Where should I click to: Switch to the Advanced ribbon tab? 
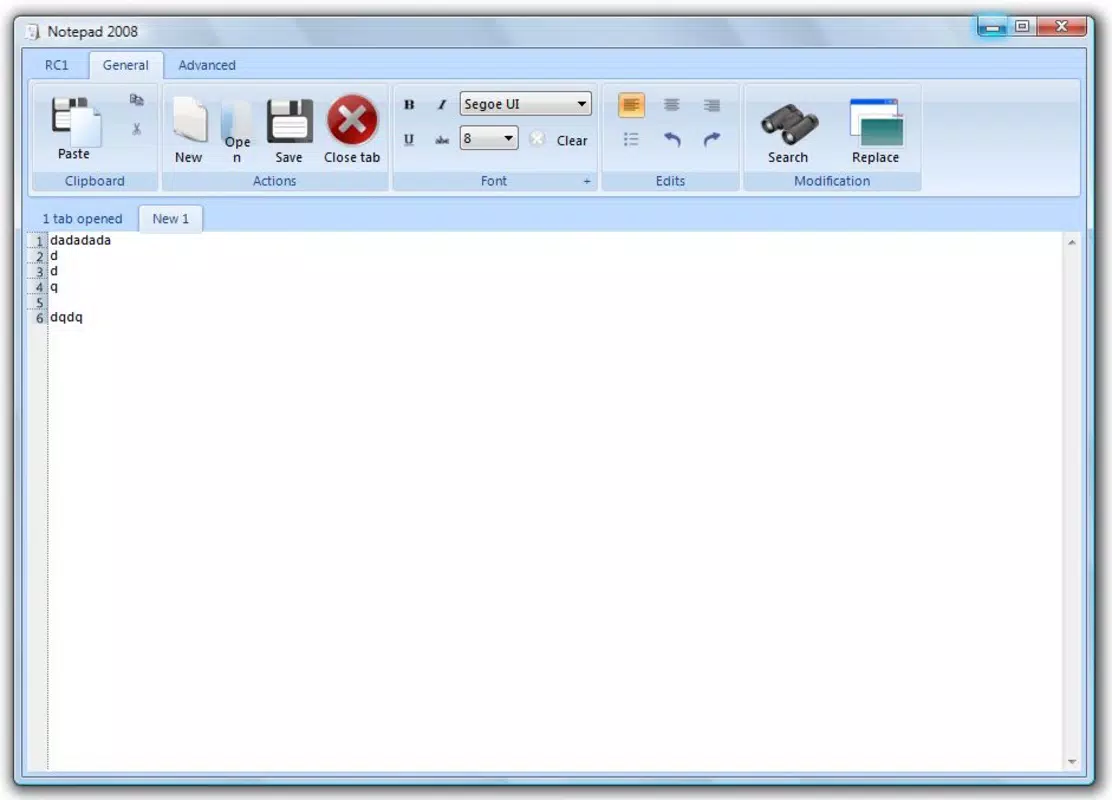207,65
